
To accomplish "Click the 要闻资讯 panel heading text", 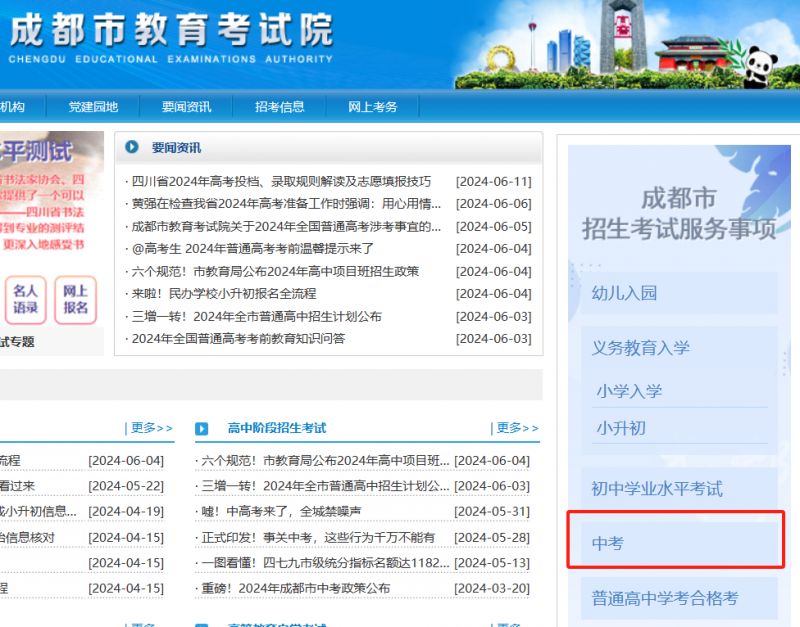I will coord(177,148).
